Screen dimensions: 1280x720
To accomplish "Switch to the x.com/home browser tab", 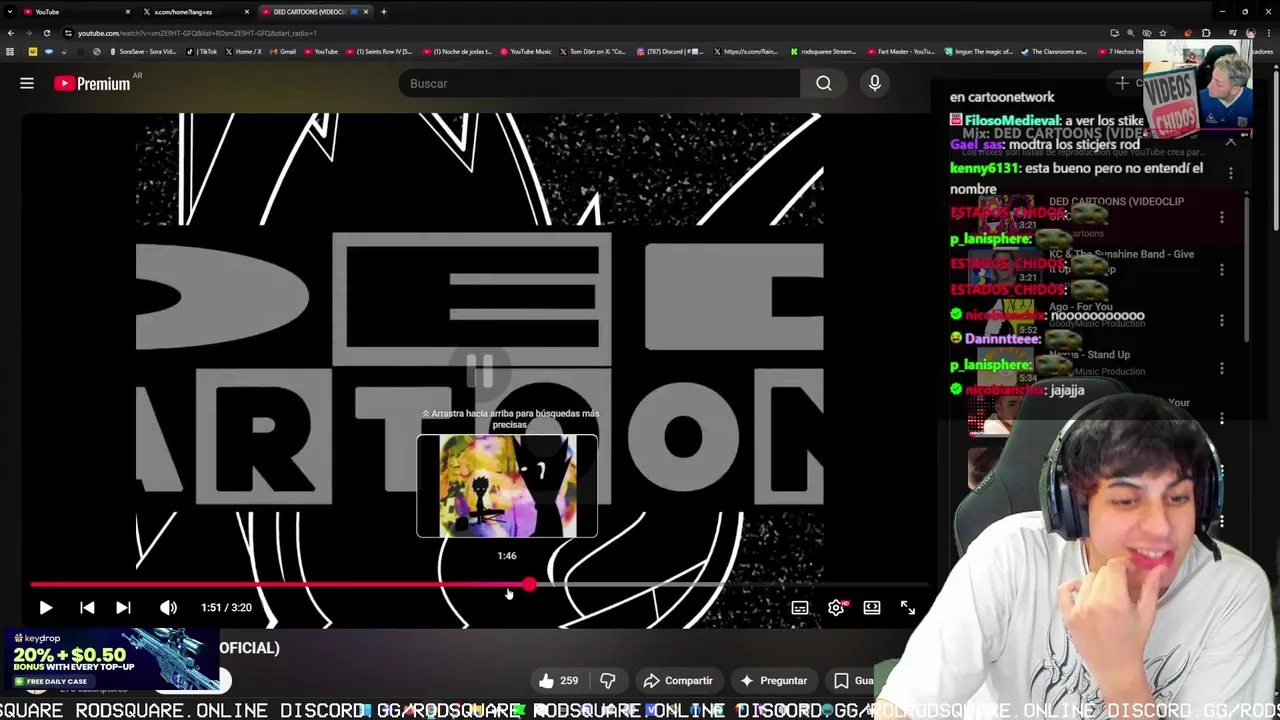I will [195, 12].
